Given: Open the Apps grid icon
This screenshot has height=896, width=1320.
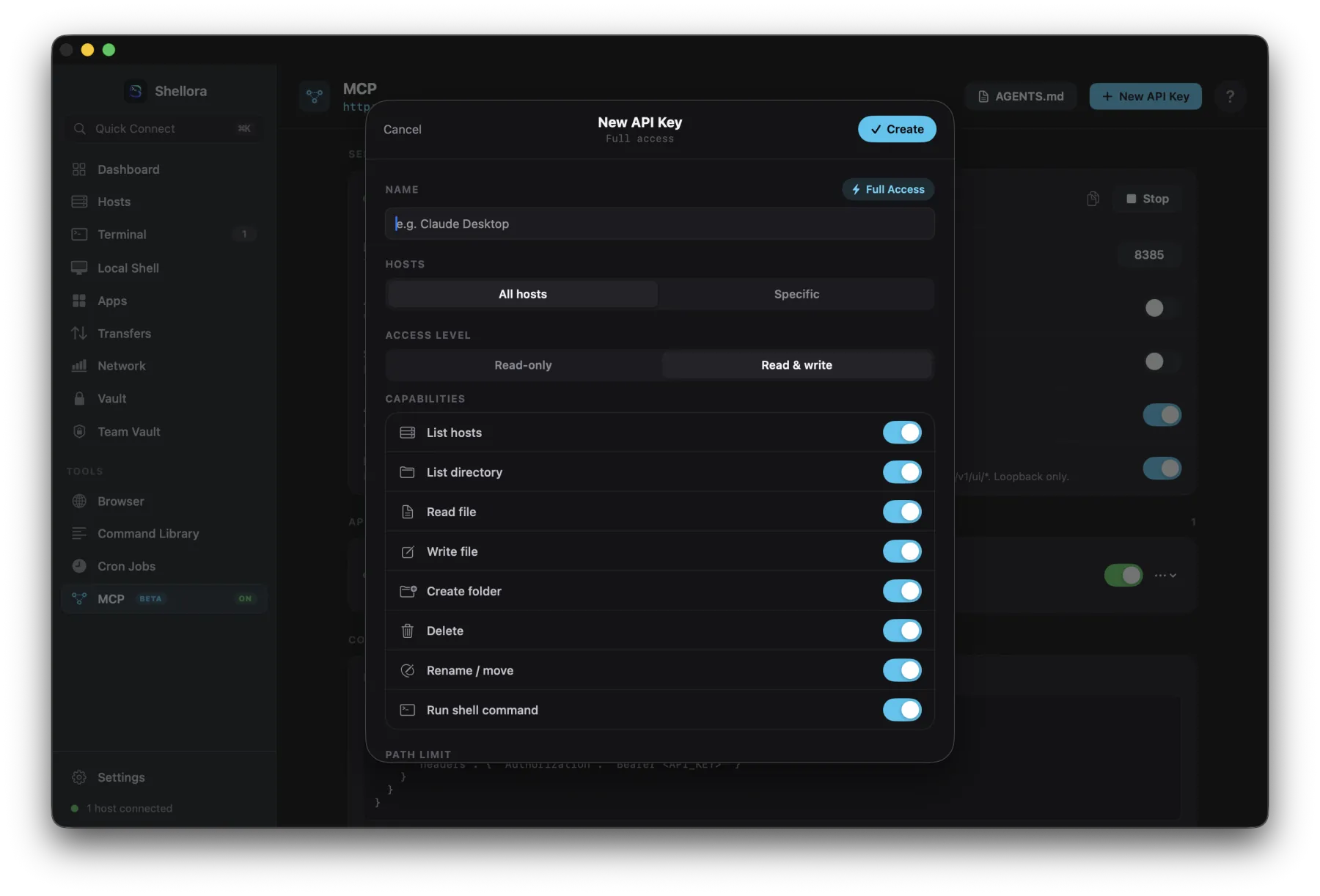Looking at the screenshot, I should [x=79, y=301].
